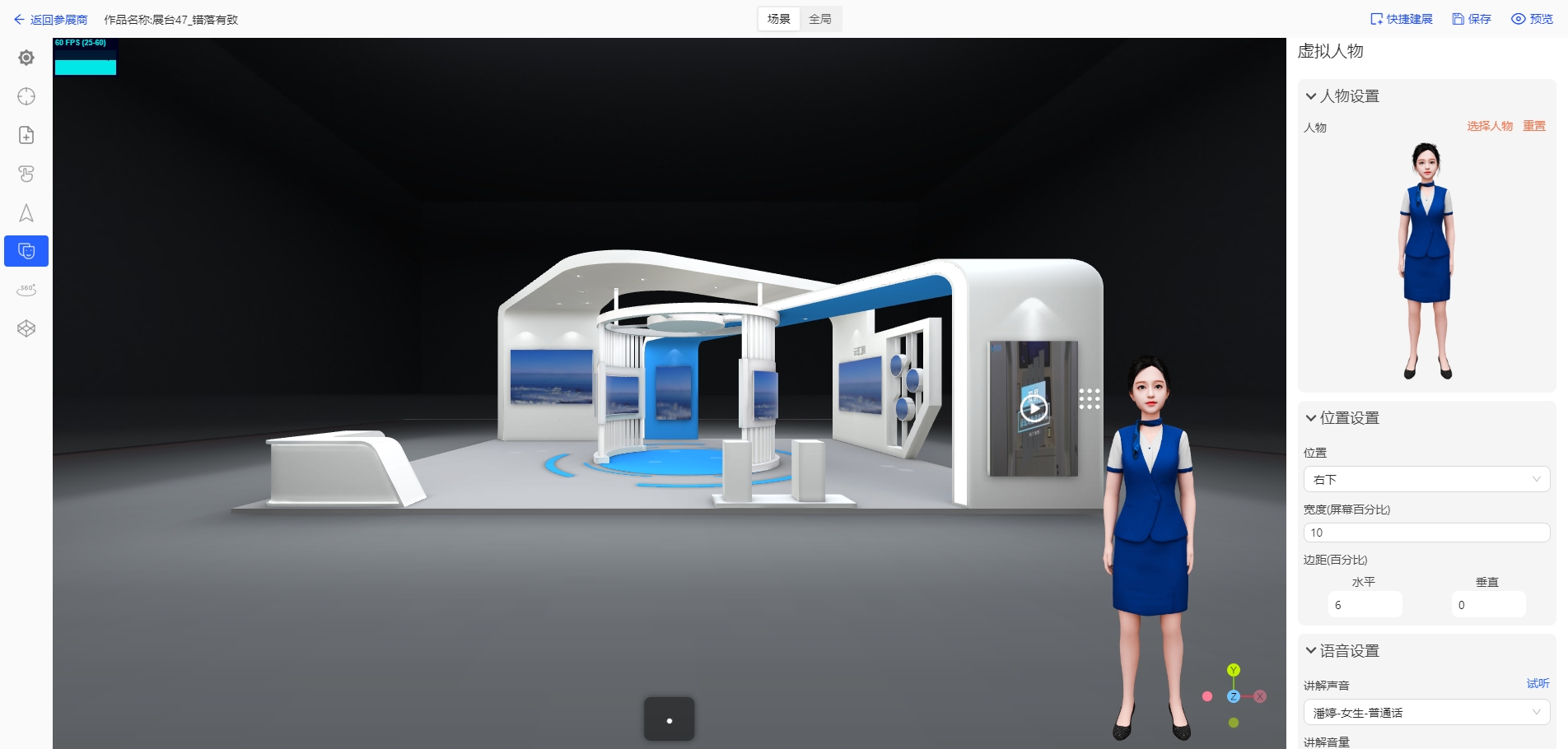The width and height of the screenshot is (1568, 749).
Task: Select the hand interaction tool icon
Action: point(26,173)
